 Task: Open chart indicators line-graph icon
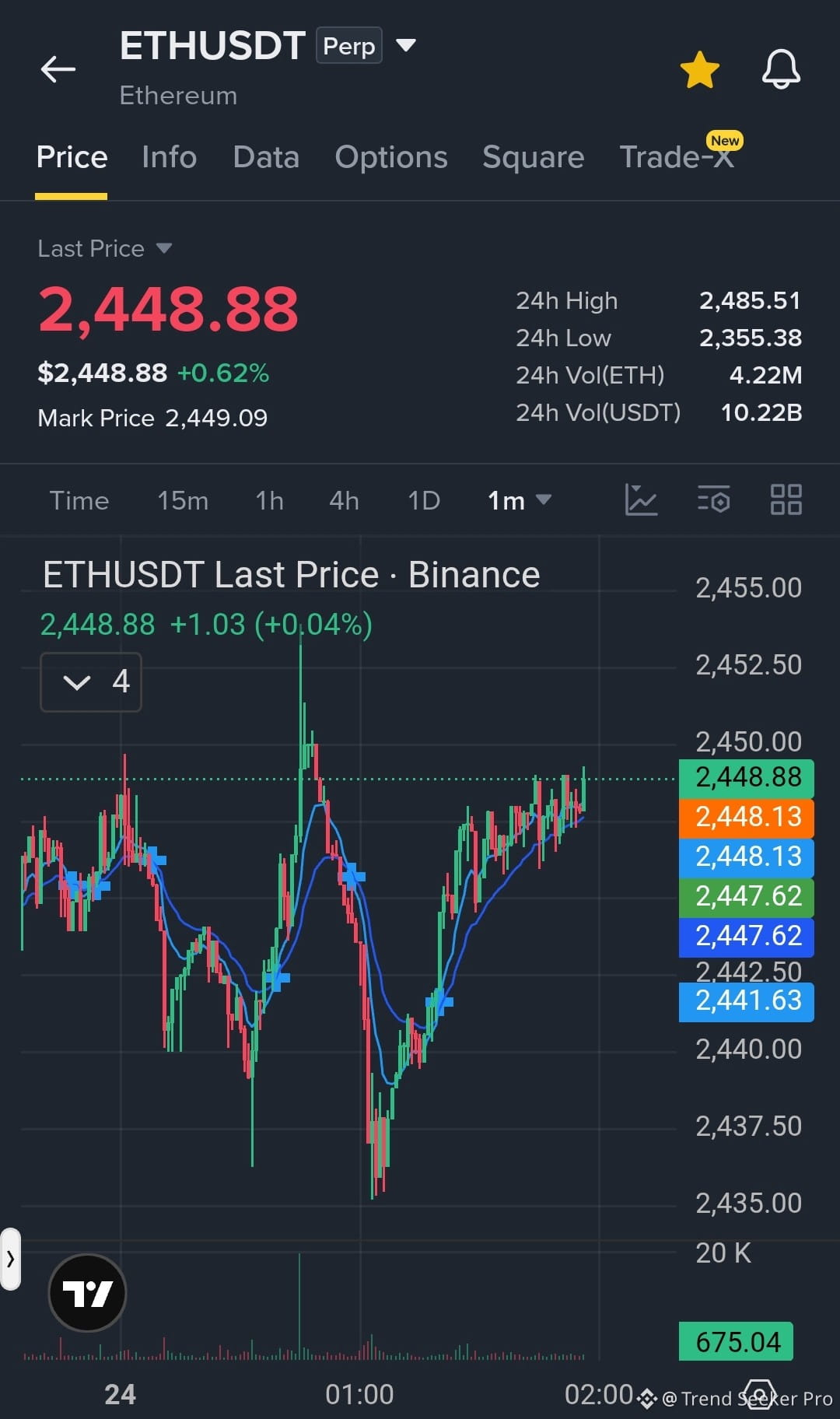pyautogui.click(x=641, y=499)
